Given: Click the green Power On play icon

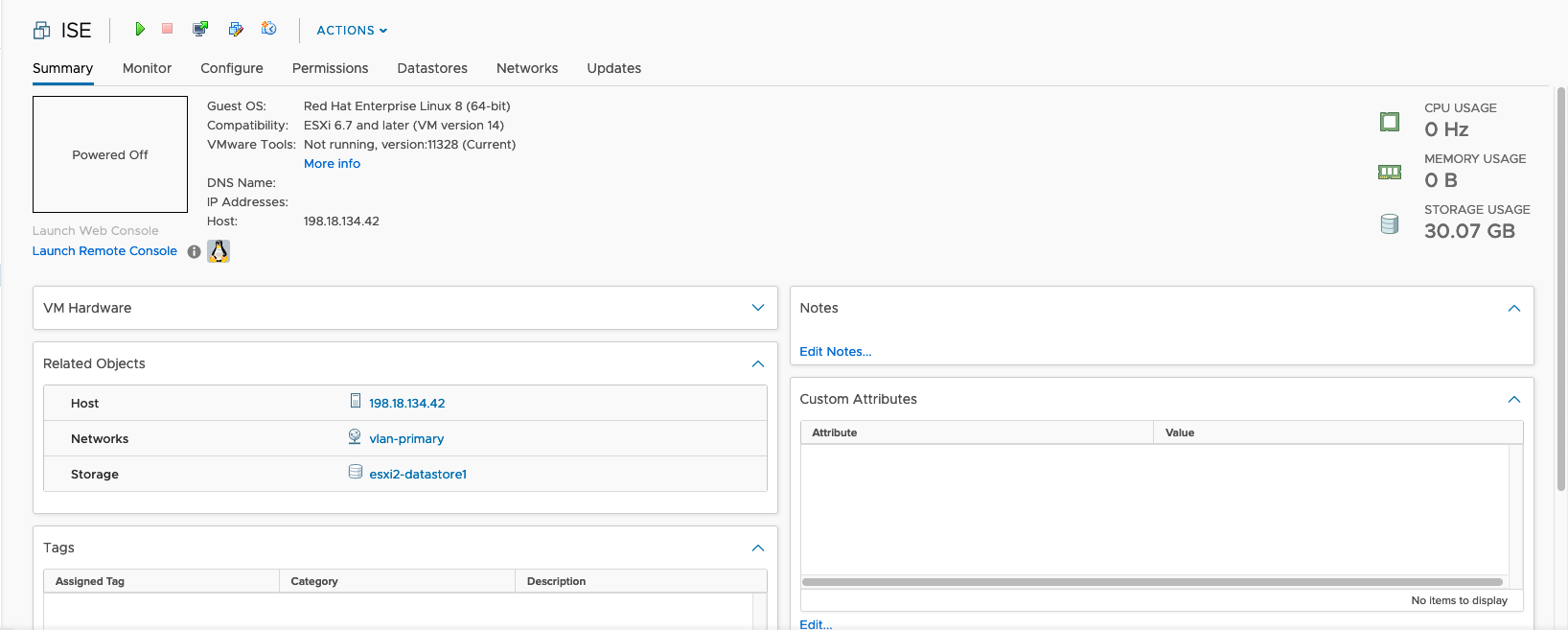Looking at the screenshot, I should click(x=140, y=29).
